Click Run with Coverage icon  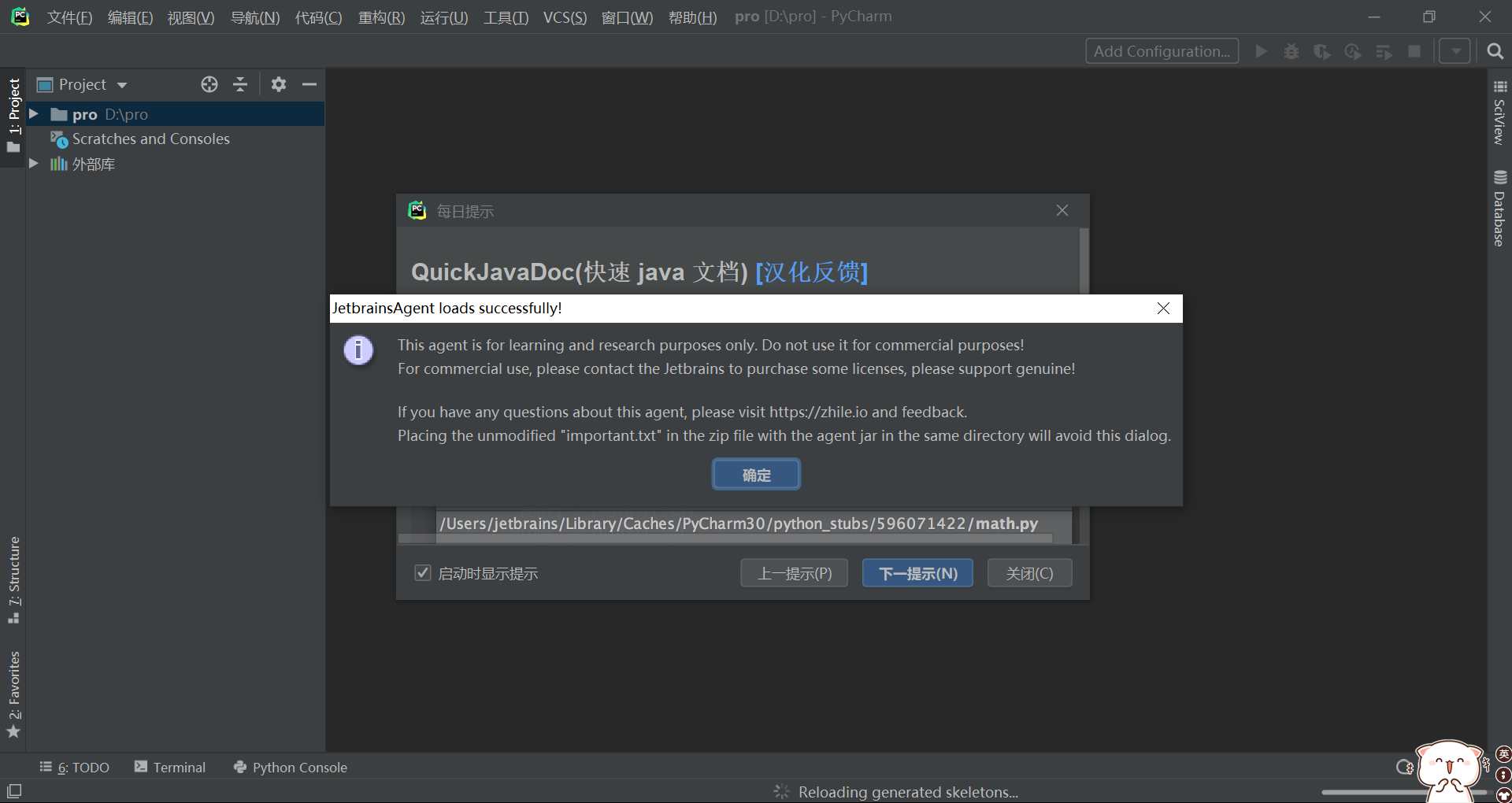coord(1322,51)
